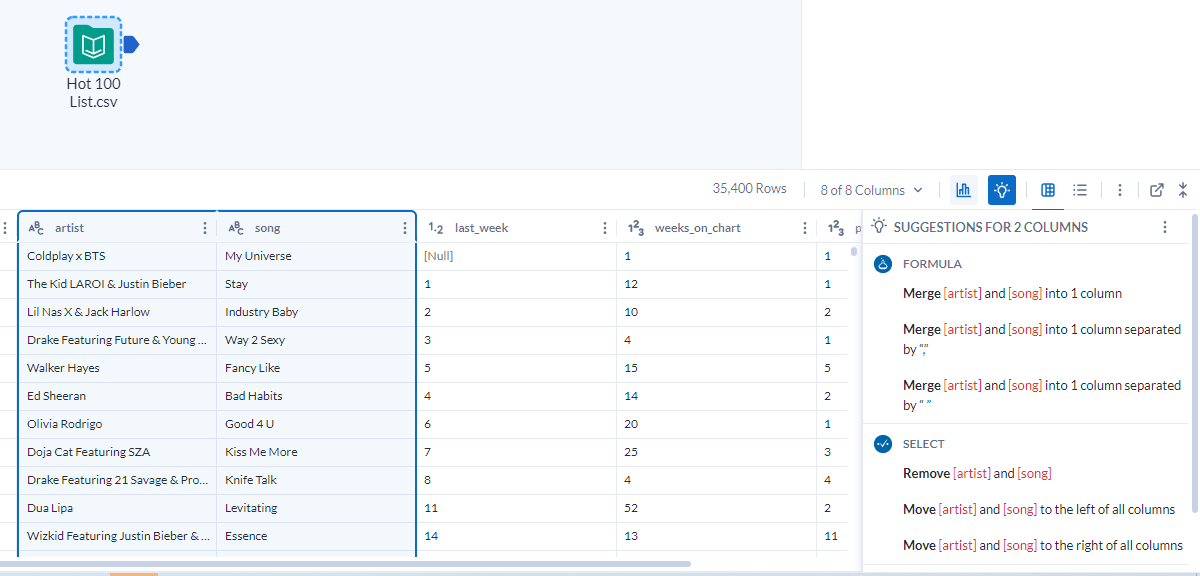Select the Knife Talk cell
Screen dimensions: 1200x576
pos(317,480)
